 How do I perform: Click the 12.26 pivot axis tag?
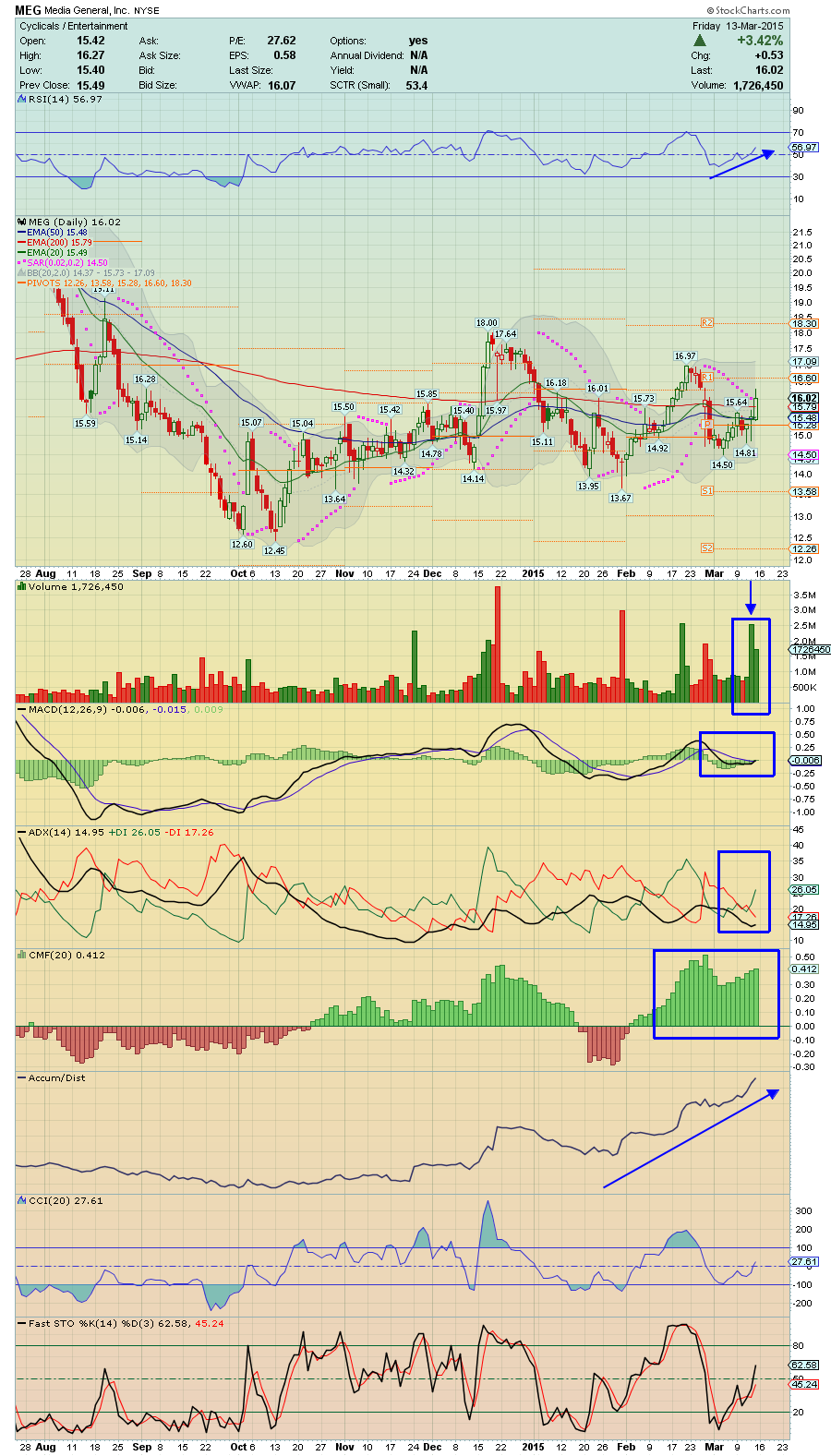point(804,548)
